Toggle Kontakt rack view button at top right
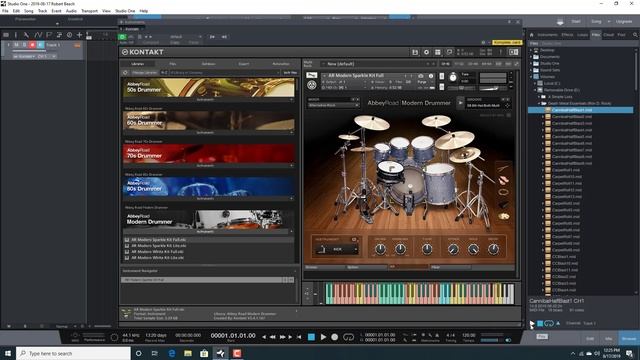Screen dimensions: 640x360 coord(513,52)
